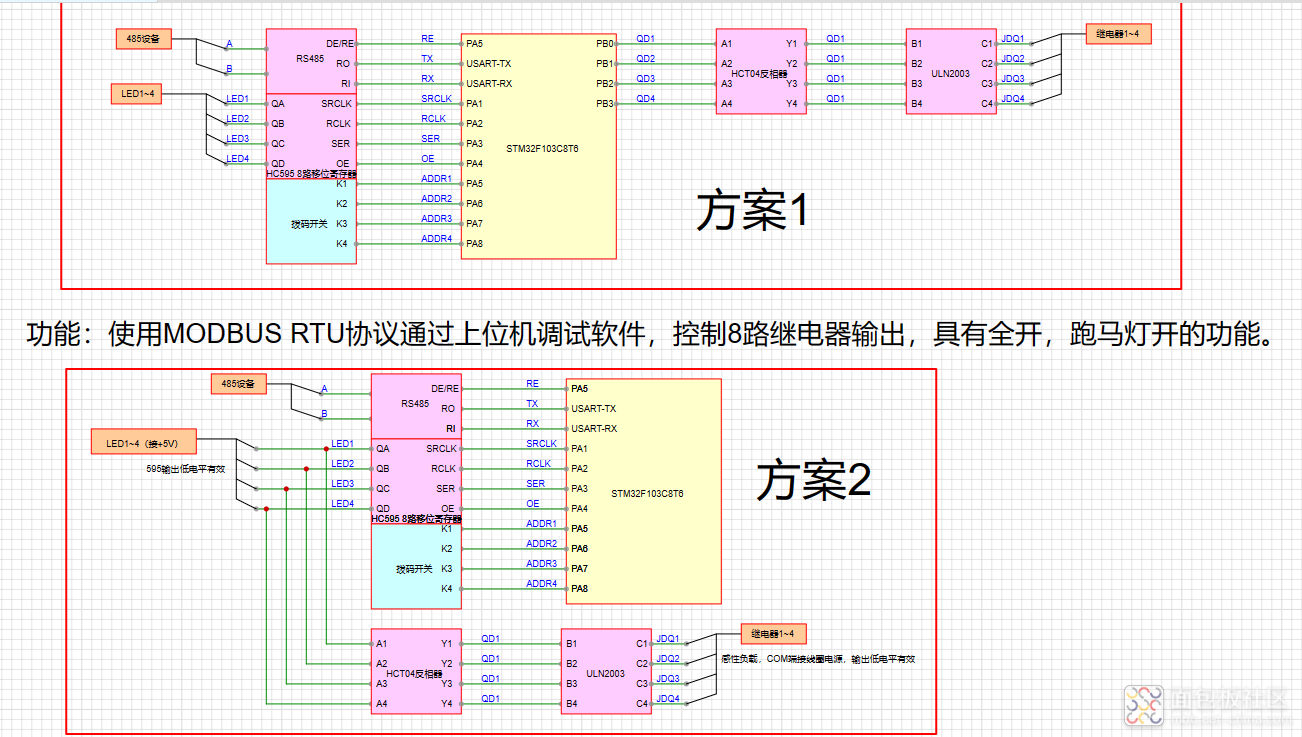The width and height of the screenshot is (1302, 737).
Task: Select the STM32F103C8T6 label in 方案1
Action: (x=542, y=148)
